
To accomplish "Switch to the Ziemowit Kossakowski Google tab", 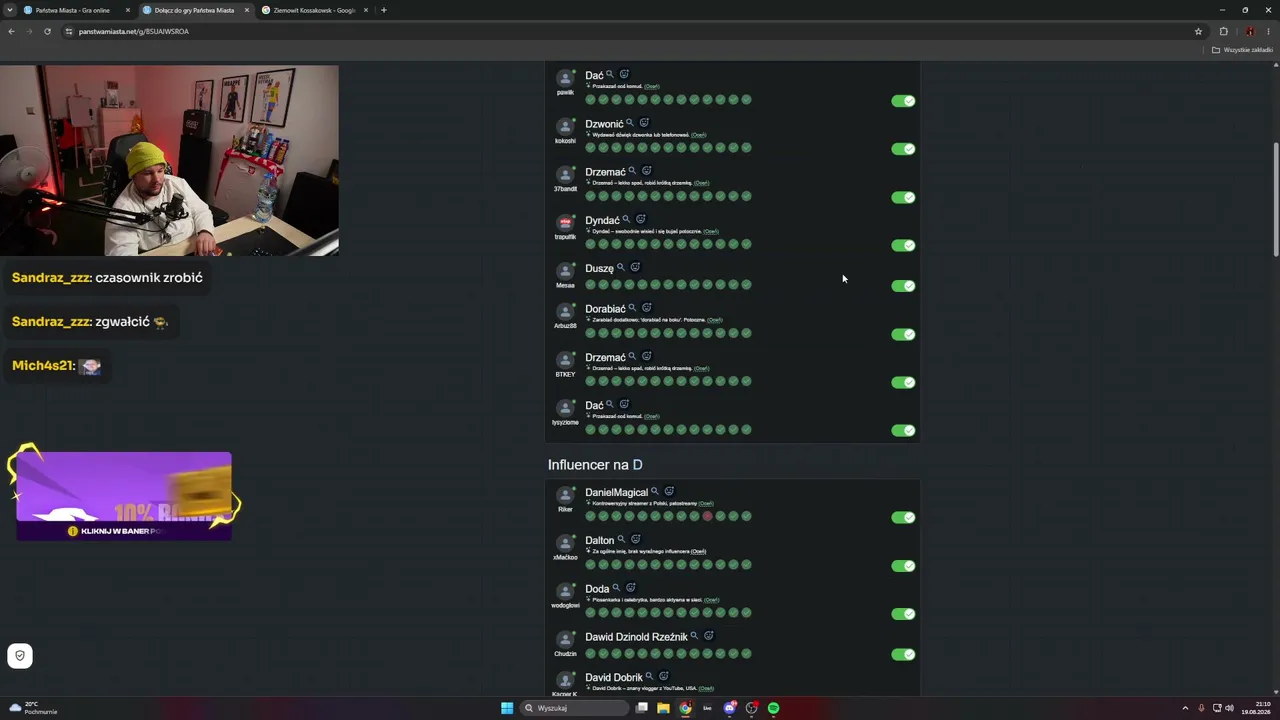I will point(314,10).
